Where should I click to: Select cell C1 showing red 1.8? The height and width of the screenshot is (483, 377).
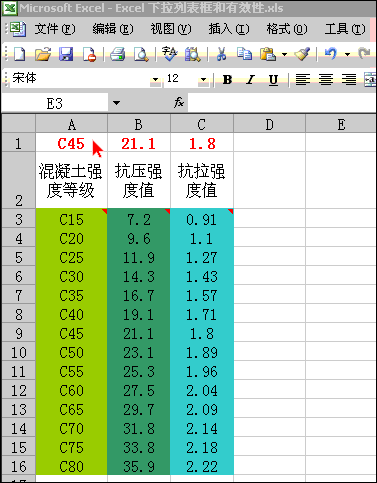point(202,143)
